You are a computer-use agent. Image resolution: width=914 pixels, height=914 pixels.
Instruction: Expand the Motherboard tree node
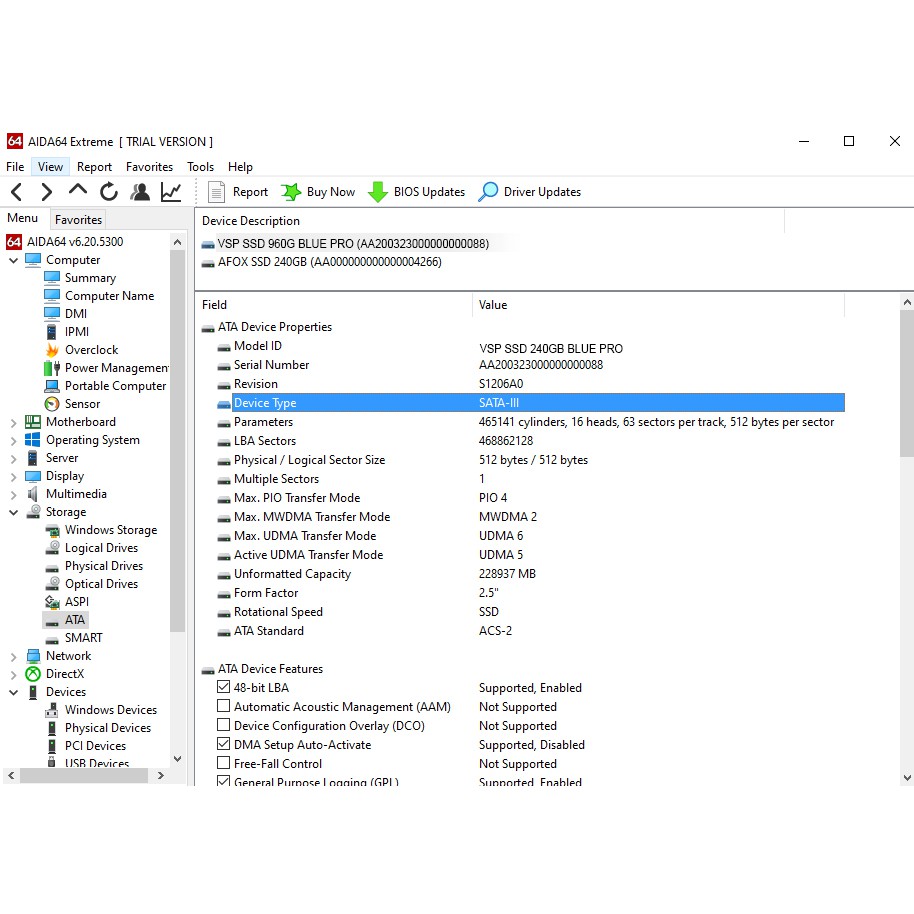click(14, 422)
